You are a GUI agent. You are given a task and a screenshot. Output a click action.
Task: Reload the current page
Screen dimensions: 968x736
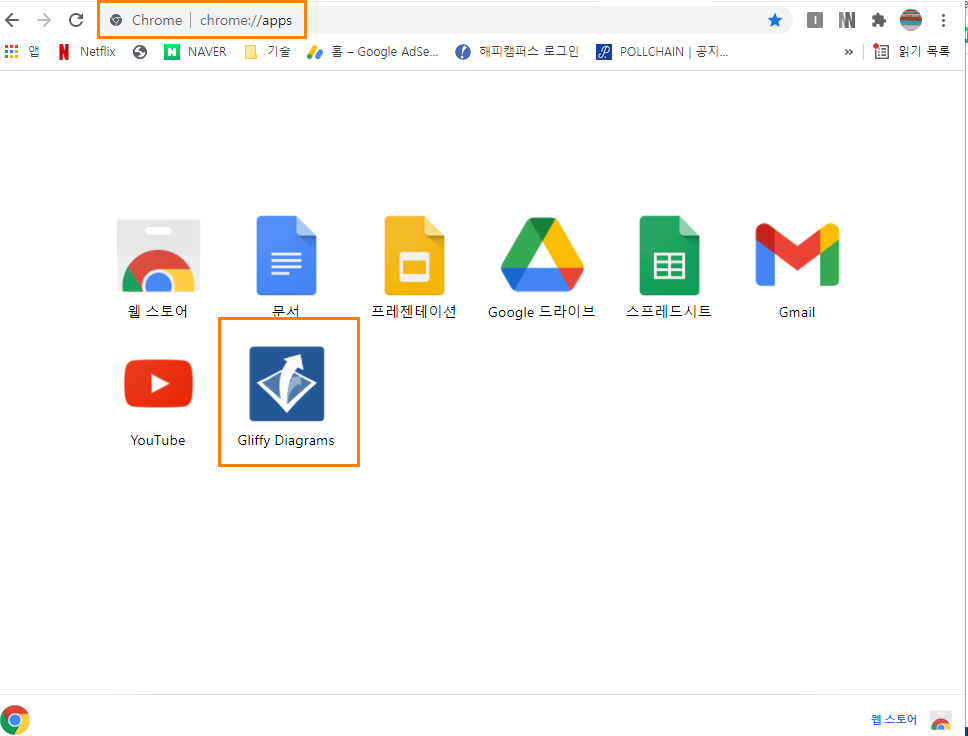pyautogui.click(x=76, y=20)
